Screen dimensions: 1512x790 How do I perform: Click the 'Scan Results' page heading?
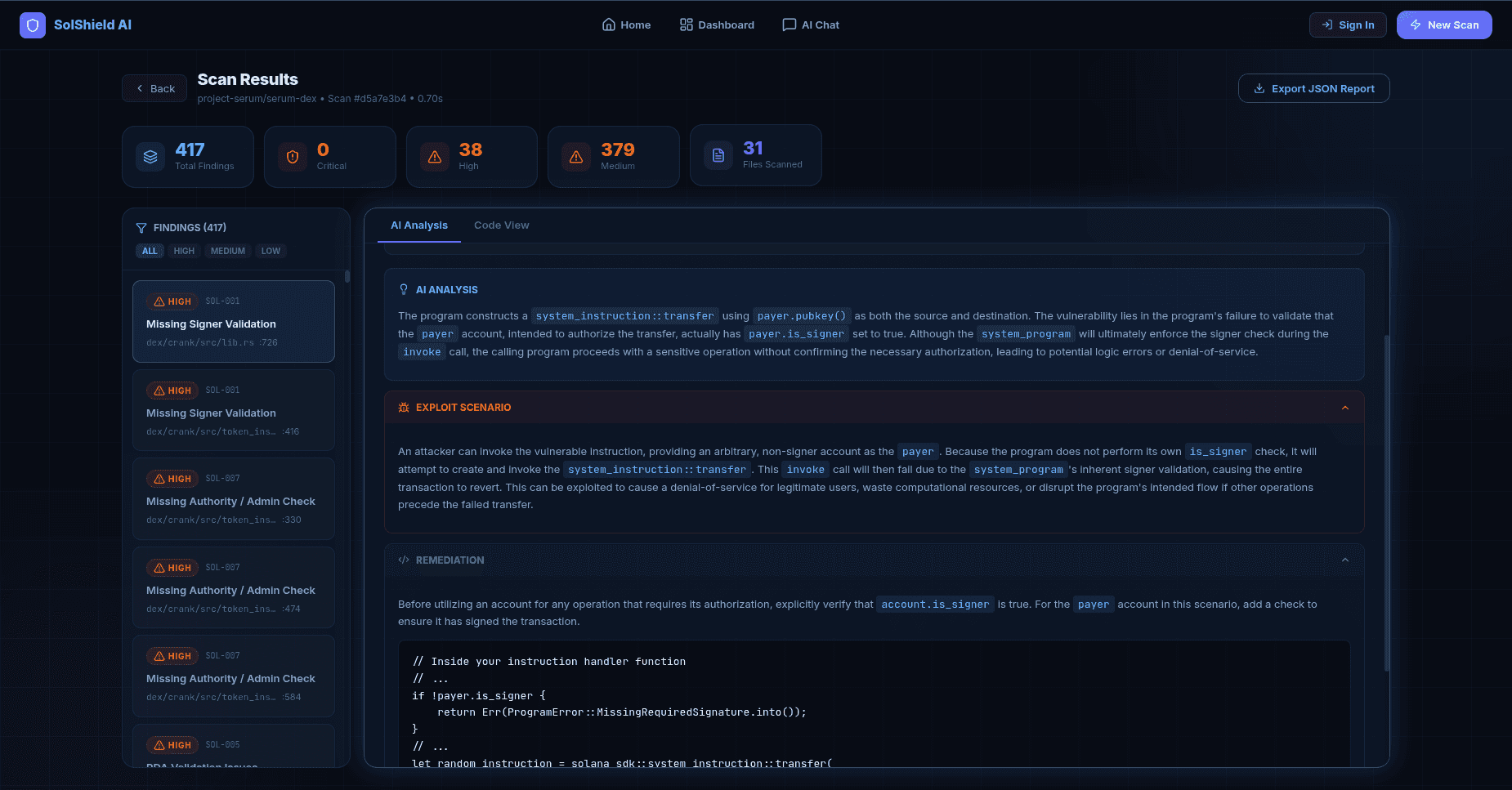248,79
